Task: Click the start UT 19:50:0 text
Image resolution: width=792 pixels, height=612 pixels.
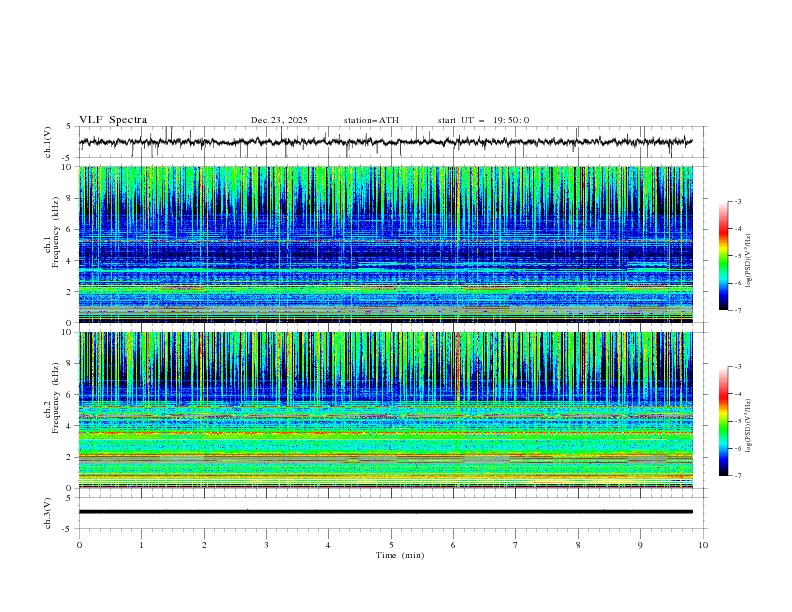Action: 483,120
